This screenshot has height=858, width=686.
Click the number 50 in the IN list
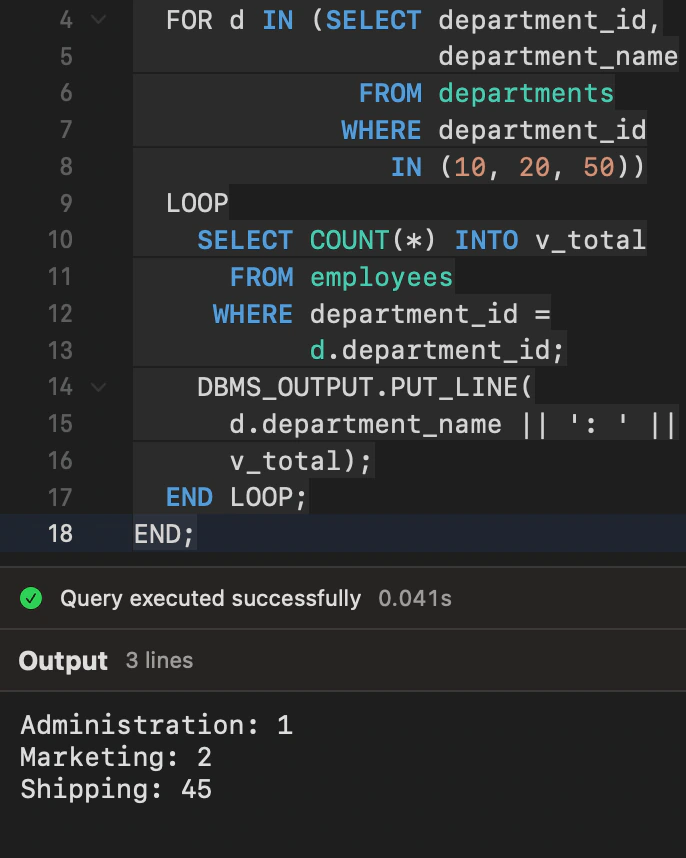coord(598,167)
